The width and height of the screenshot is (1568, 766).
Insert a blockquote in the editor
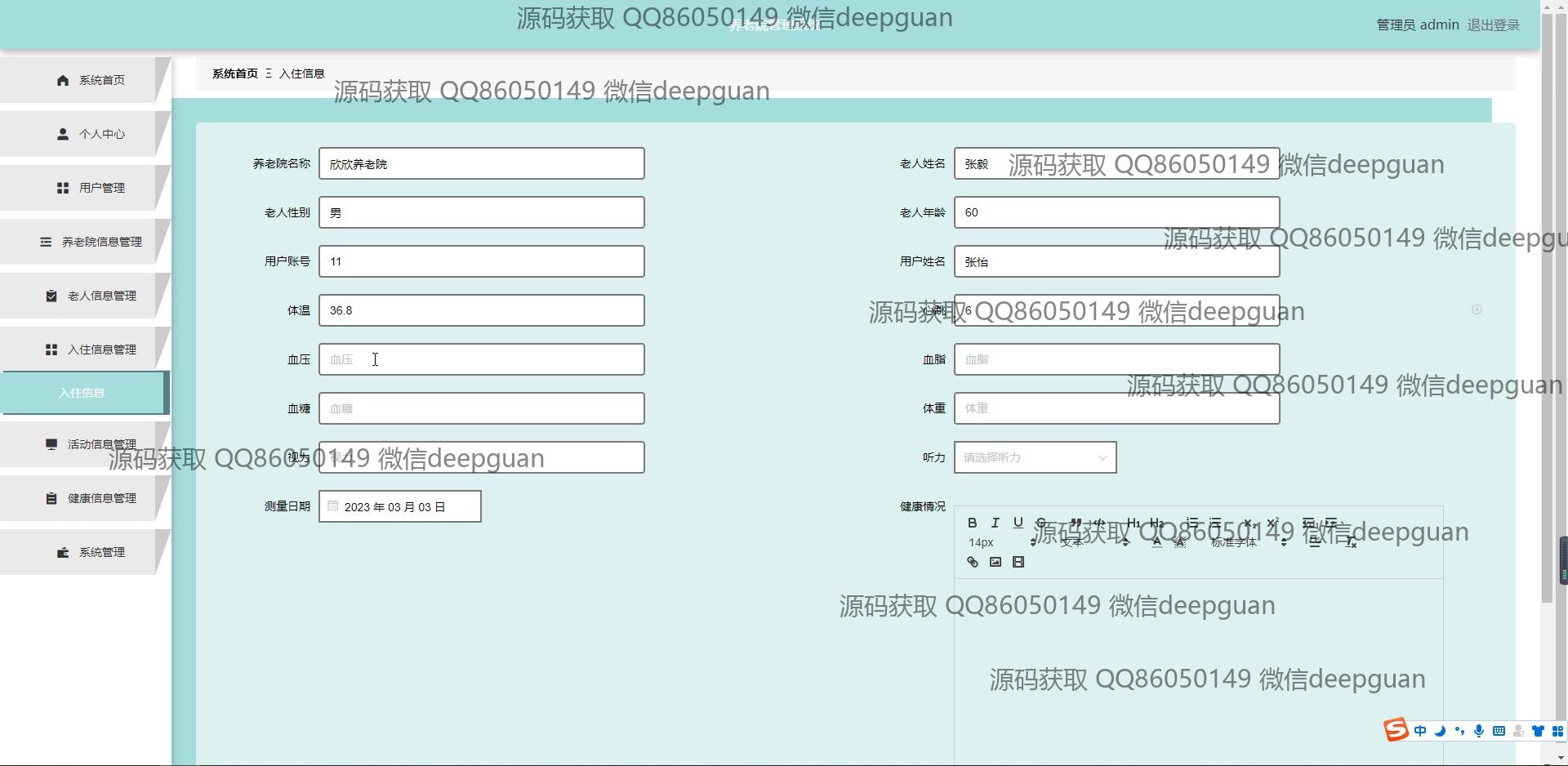tap(1076, 523)
